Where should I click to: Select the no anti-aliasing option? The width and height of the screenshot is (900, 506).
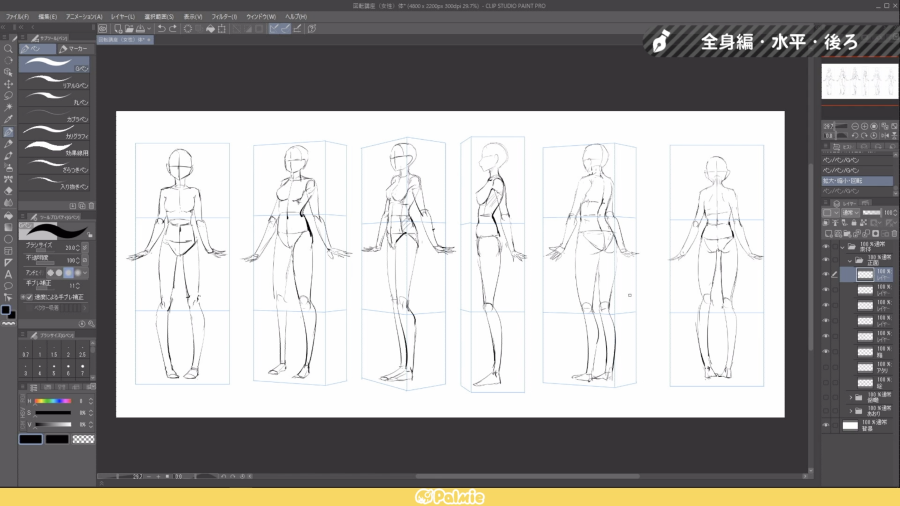50,273
